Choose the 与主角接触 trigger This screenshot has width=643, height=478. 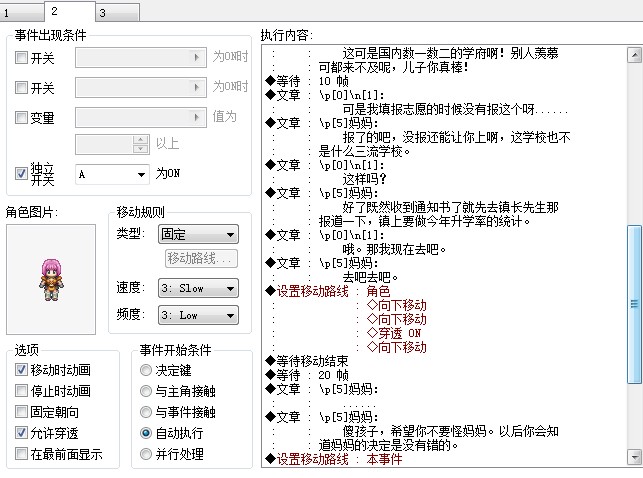click(x=146, y=391)
